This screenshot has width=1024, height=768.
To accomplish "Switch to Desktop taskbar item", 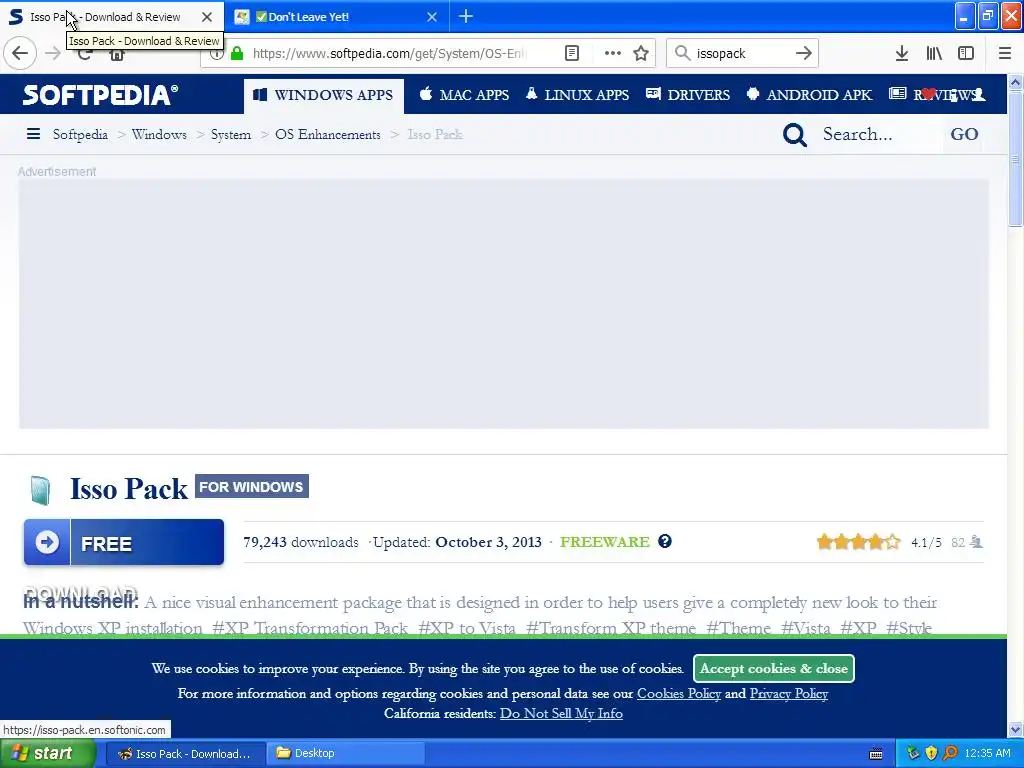I will pyautogui.click(x=345, y=754).
